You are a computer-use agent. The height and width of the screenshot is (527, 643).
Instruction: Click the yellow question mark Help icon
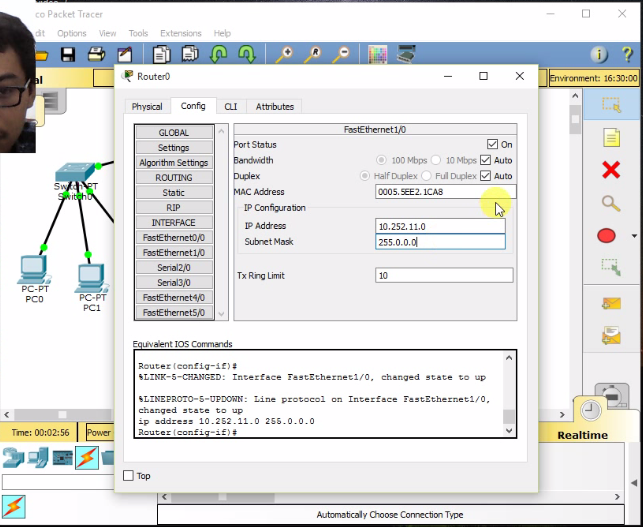coord(627,54)
